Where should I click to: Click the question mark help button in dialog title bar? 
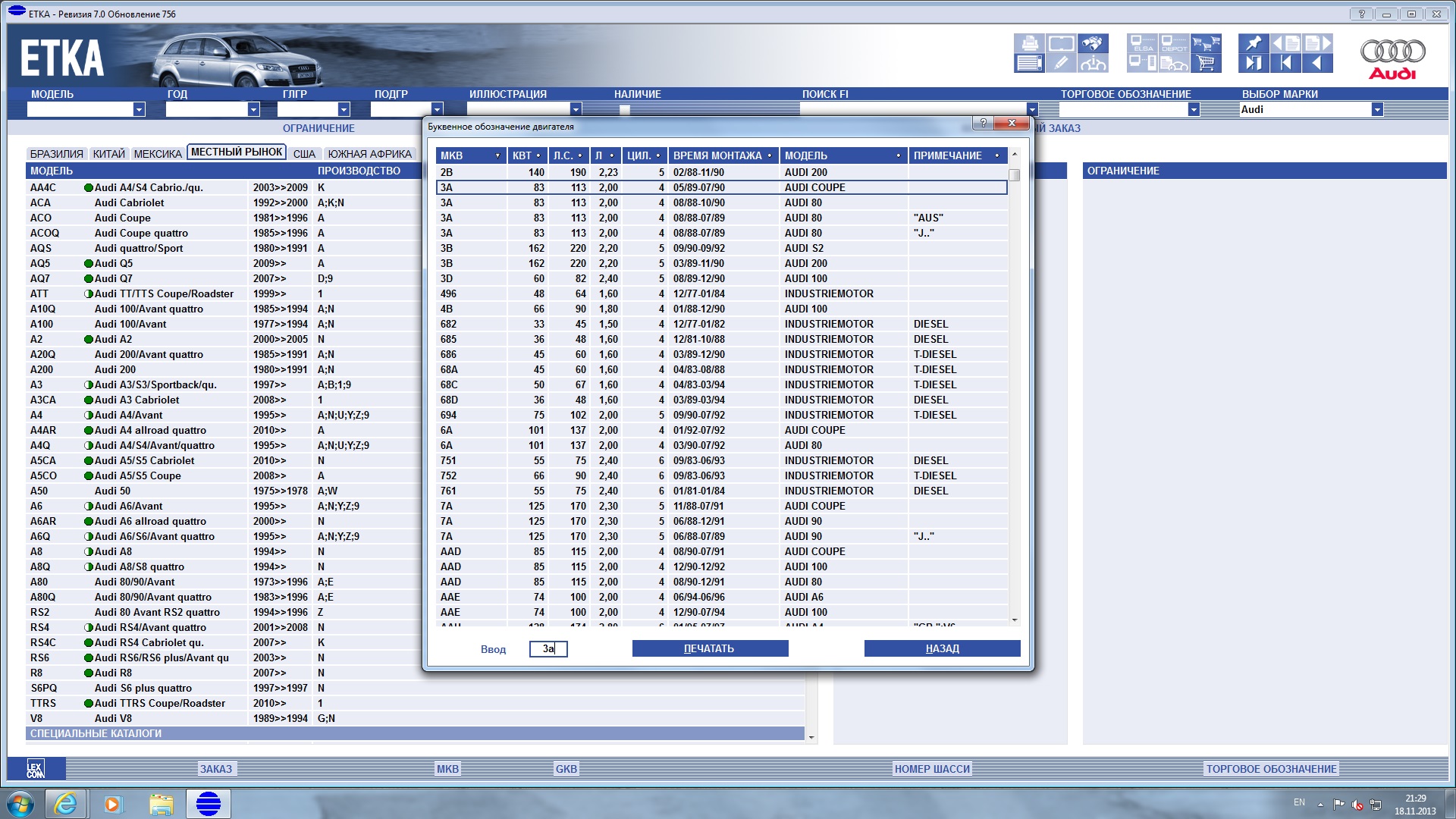[983, 123]
